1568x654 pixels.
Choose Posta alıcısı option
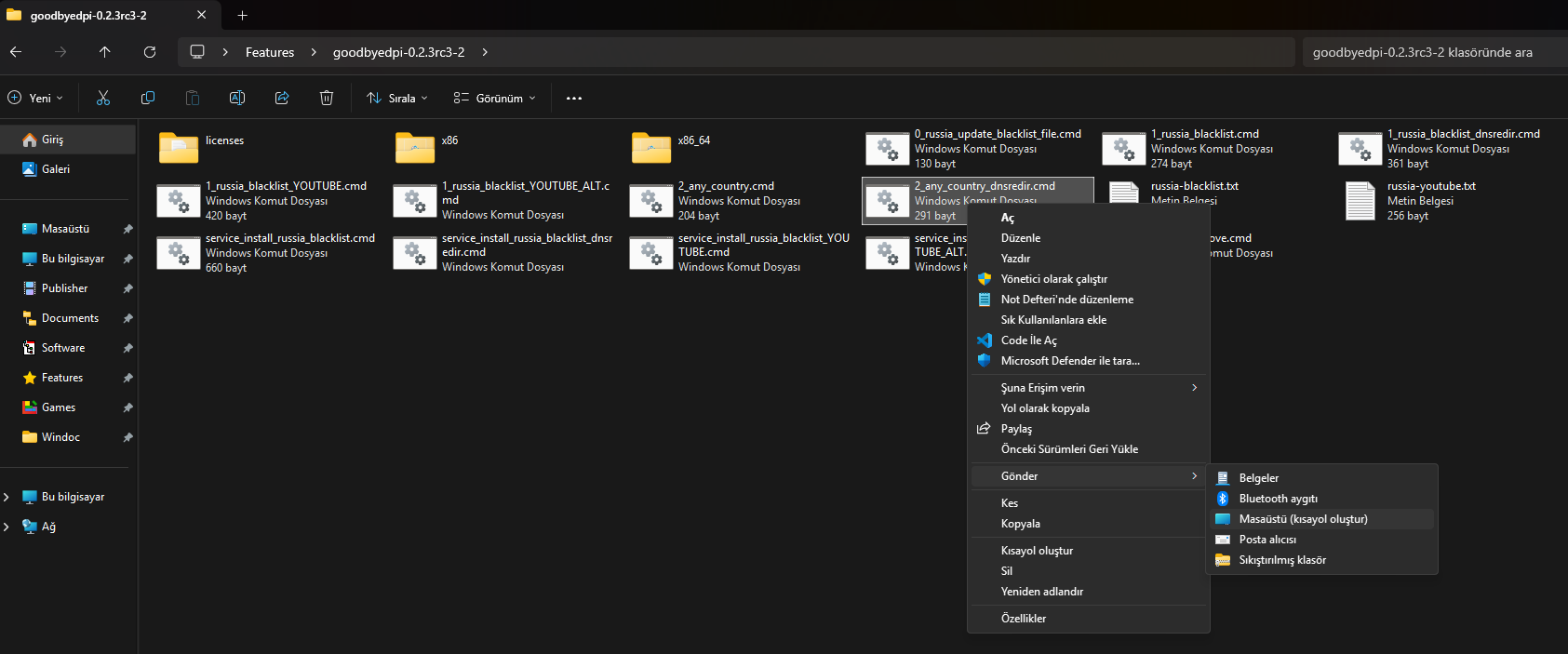pyautogui.click(x=1322, y=540)
